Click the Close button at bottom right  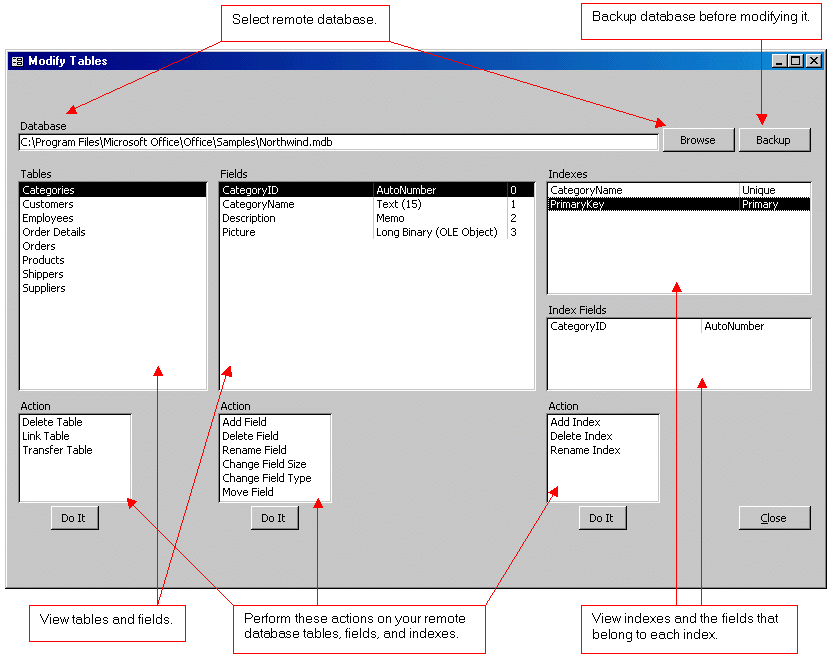pos(773,518)
